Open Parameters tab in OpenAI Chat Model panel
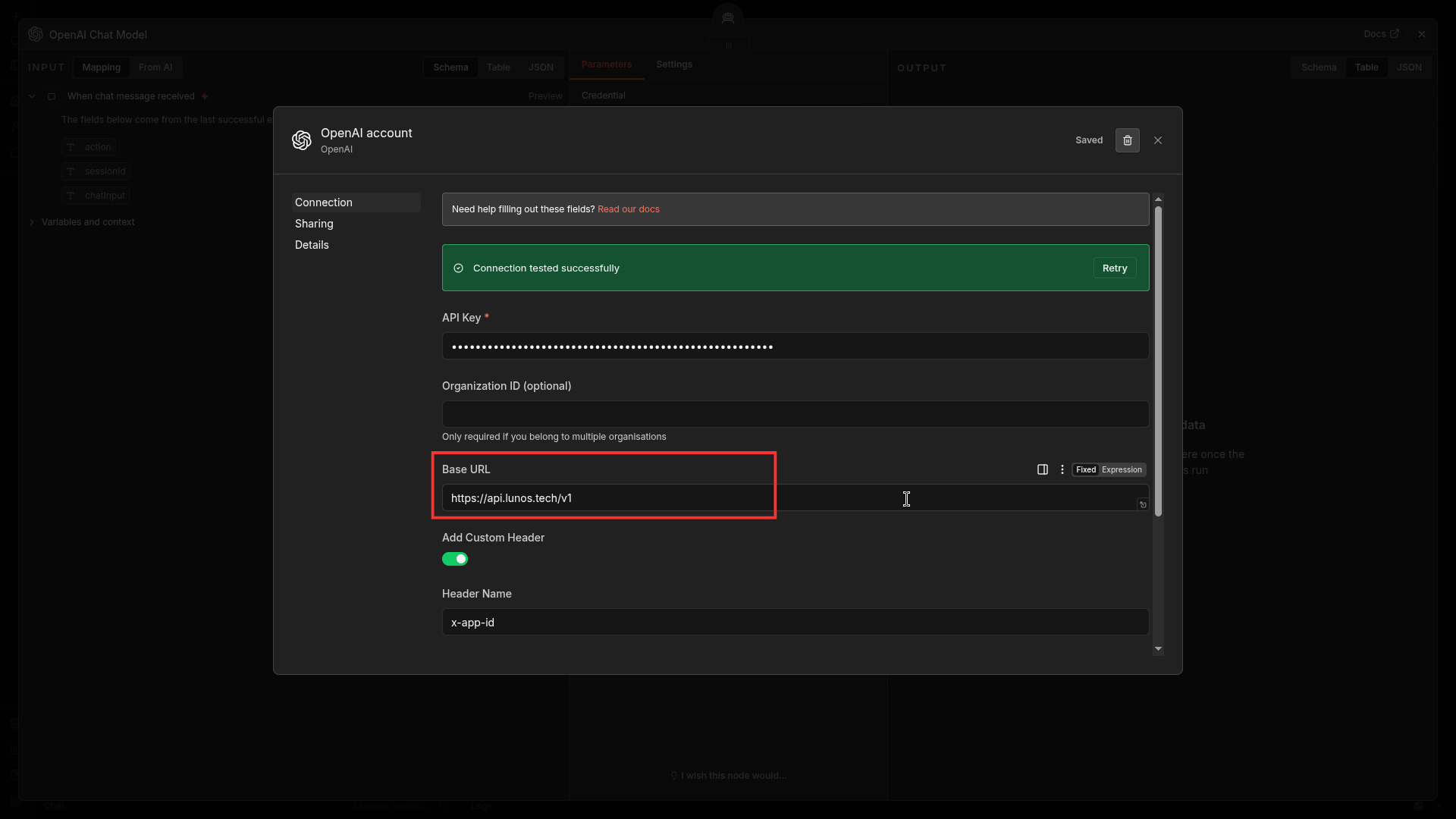 tap(607, 64)
